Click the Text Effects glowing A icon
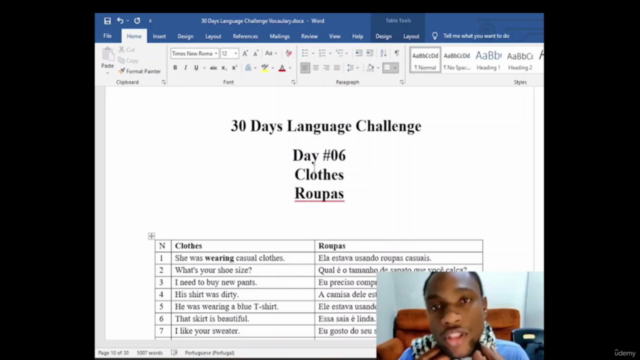This screenshot has width=640, height=360. [x=248, y=68]
